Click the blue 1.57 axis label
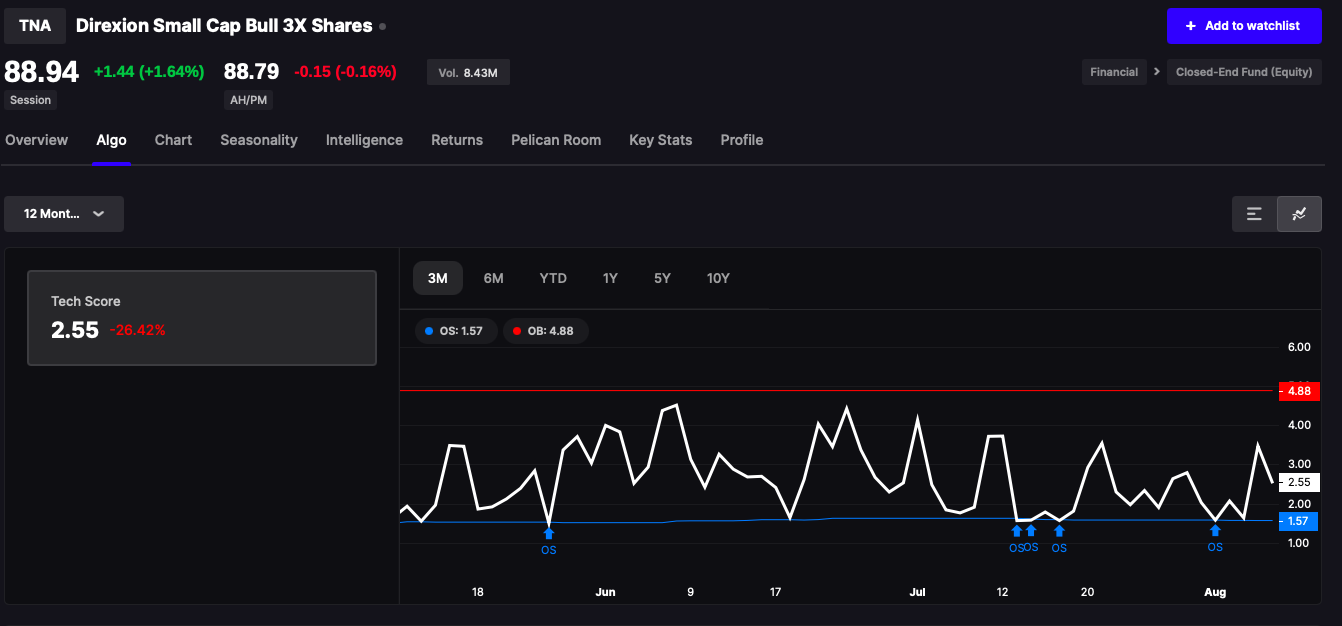Image resolution: width=1342 pixels, height=626 pixels. pos(1298,521)
